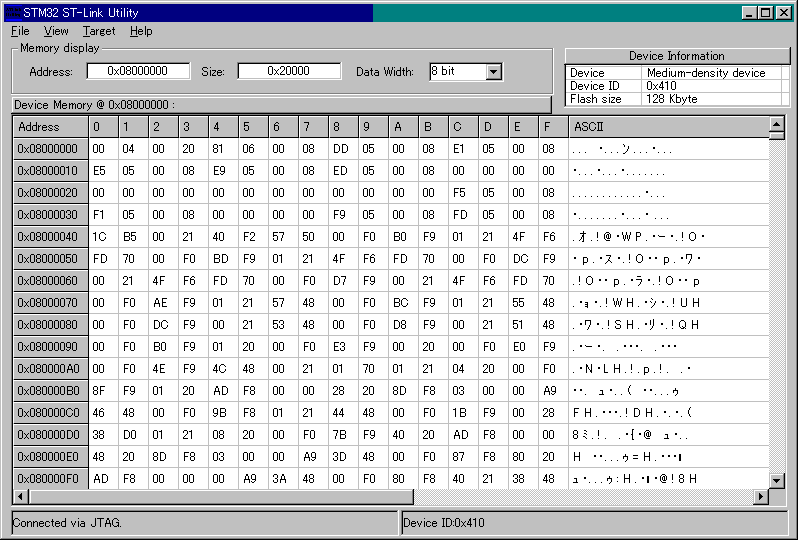
Task: Click 'Device ID:0x410' status bar entry
Action: pyautogui.click(x=444, y=523)
